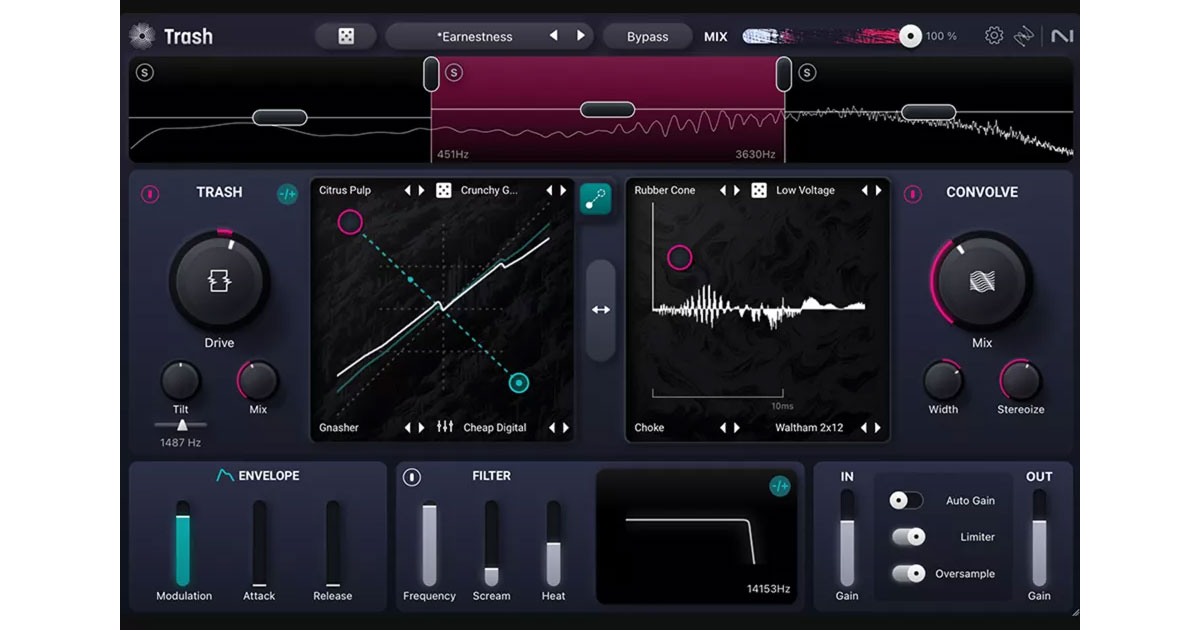This screenshot has width=1200, height=630.
Task: Switch off the Convolve power toggle
Action: pos(912,195)
